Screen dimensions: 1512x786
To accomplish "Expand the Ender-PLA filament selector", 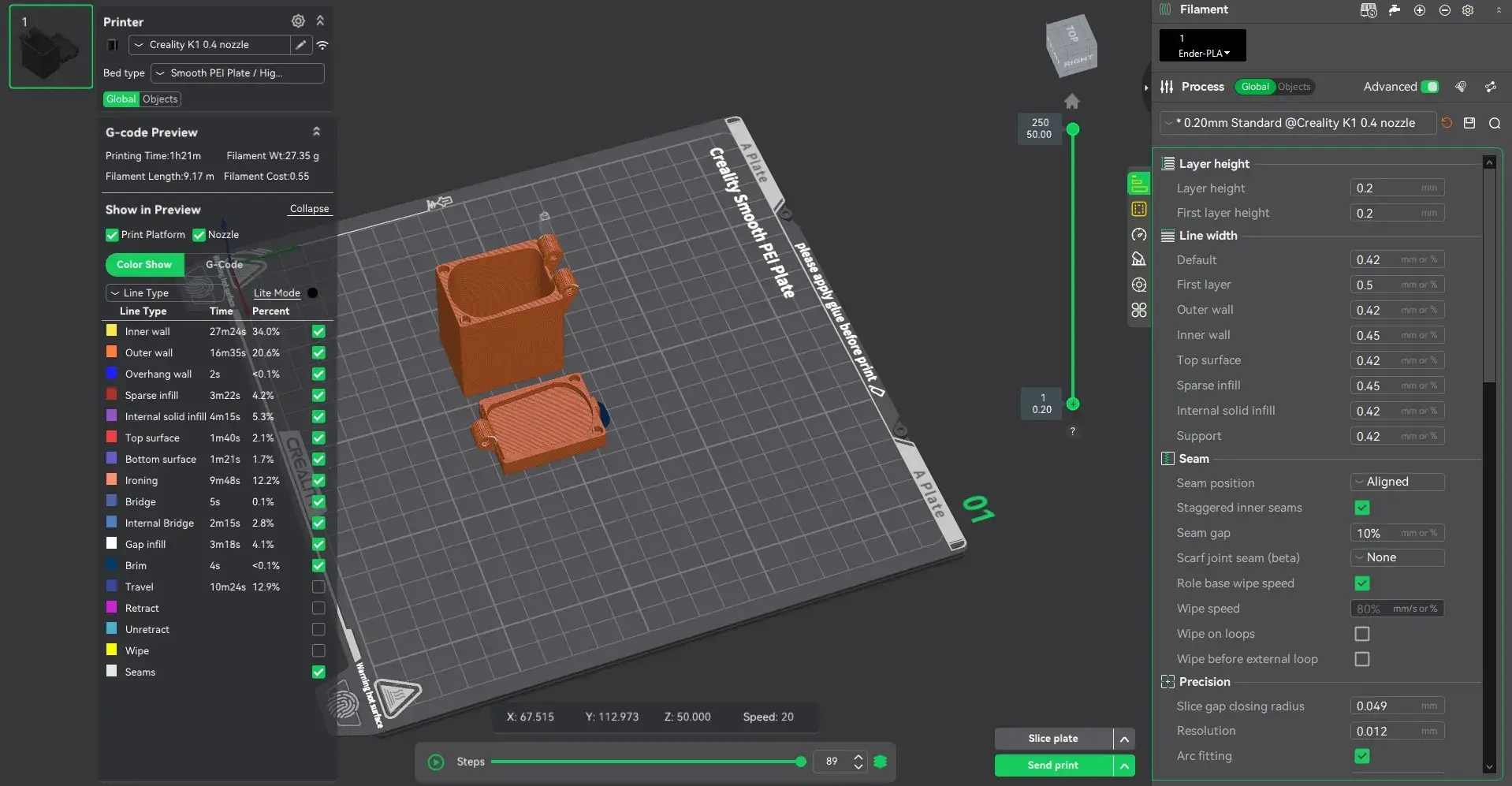I will (x=1203, y=46).
